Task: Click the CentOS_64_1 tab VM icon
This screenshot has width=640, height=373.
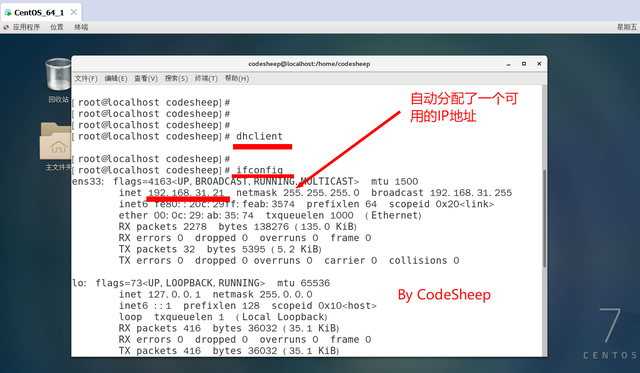Action: coord(8,13)
